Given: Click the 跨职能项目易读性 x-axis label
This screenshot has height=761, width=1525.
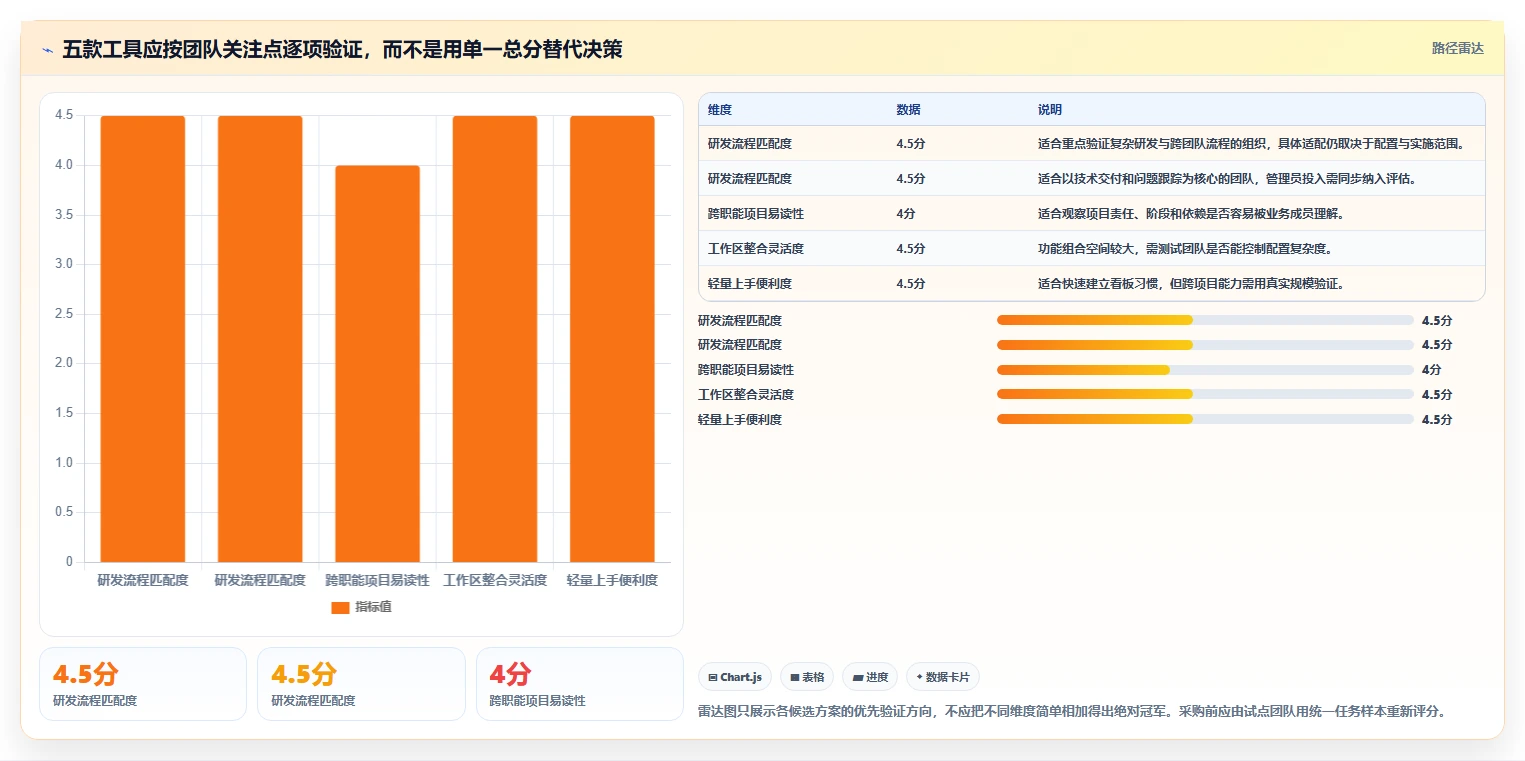Looking at the screenshot, I should 378,580.
